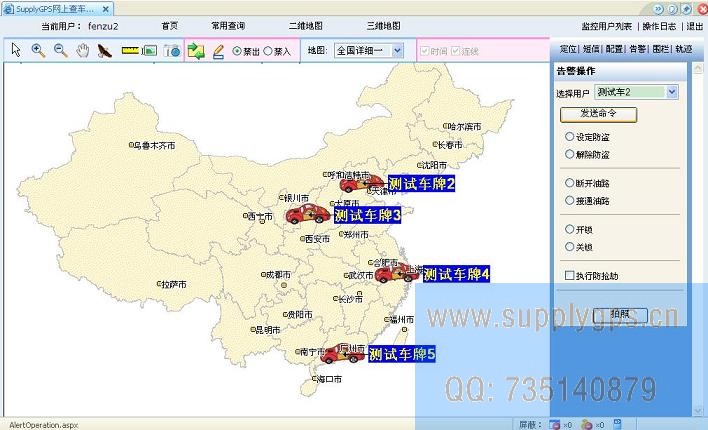The image size is (708, 430).
Task: Pick the yellow ruler measure tool
Action: (129, 49)
